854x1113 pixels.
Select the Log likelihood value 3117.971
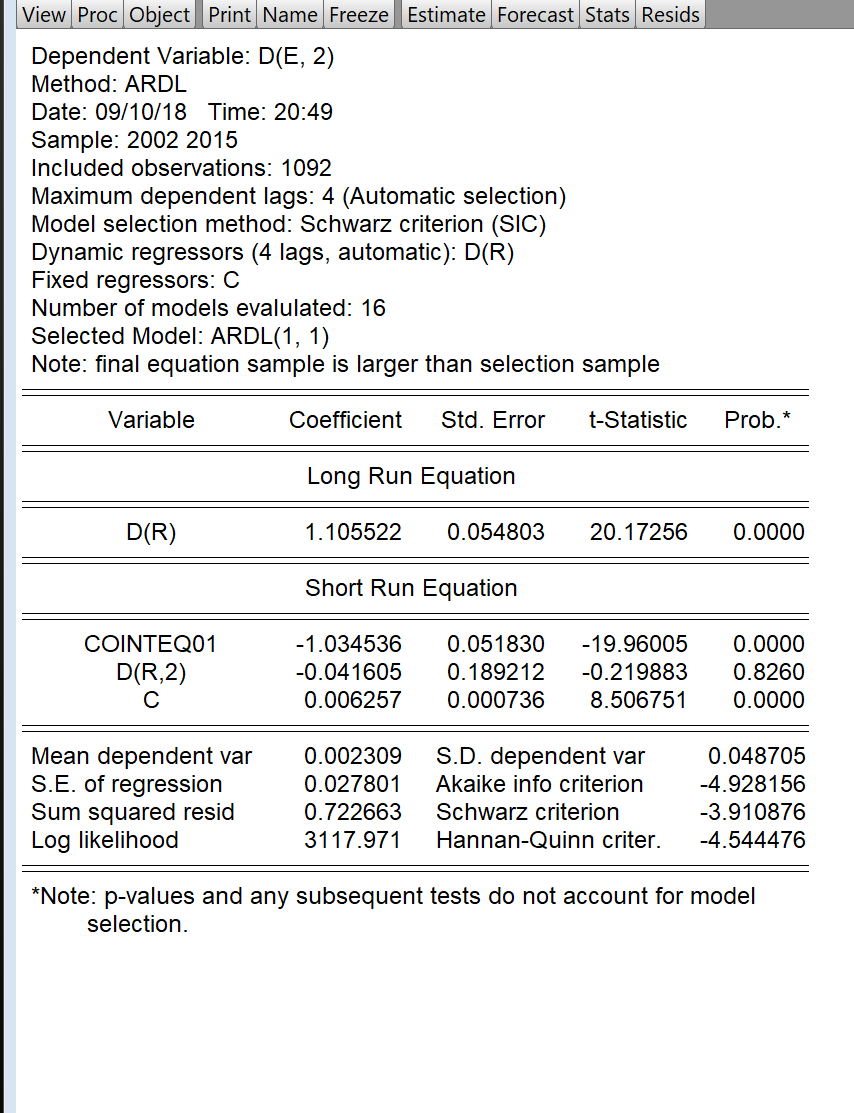click(352, 840)
